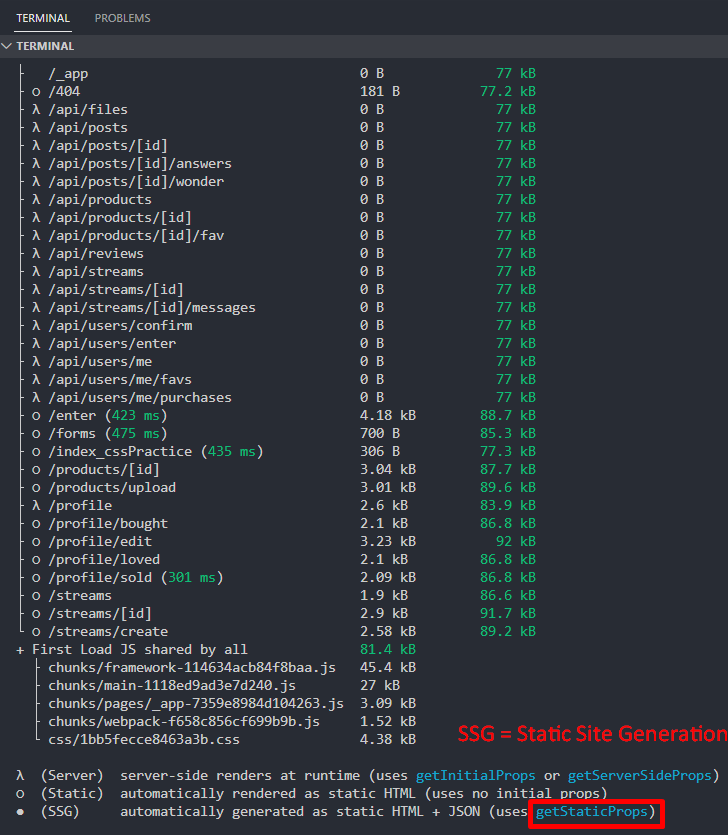Click the 91.7 kB size value
Screen dimensions: 728x835
click(x=508, y=613)
